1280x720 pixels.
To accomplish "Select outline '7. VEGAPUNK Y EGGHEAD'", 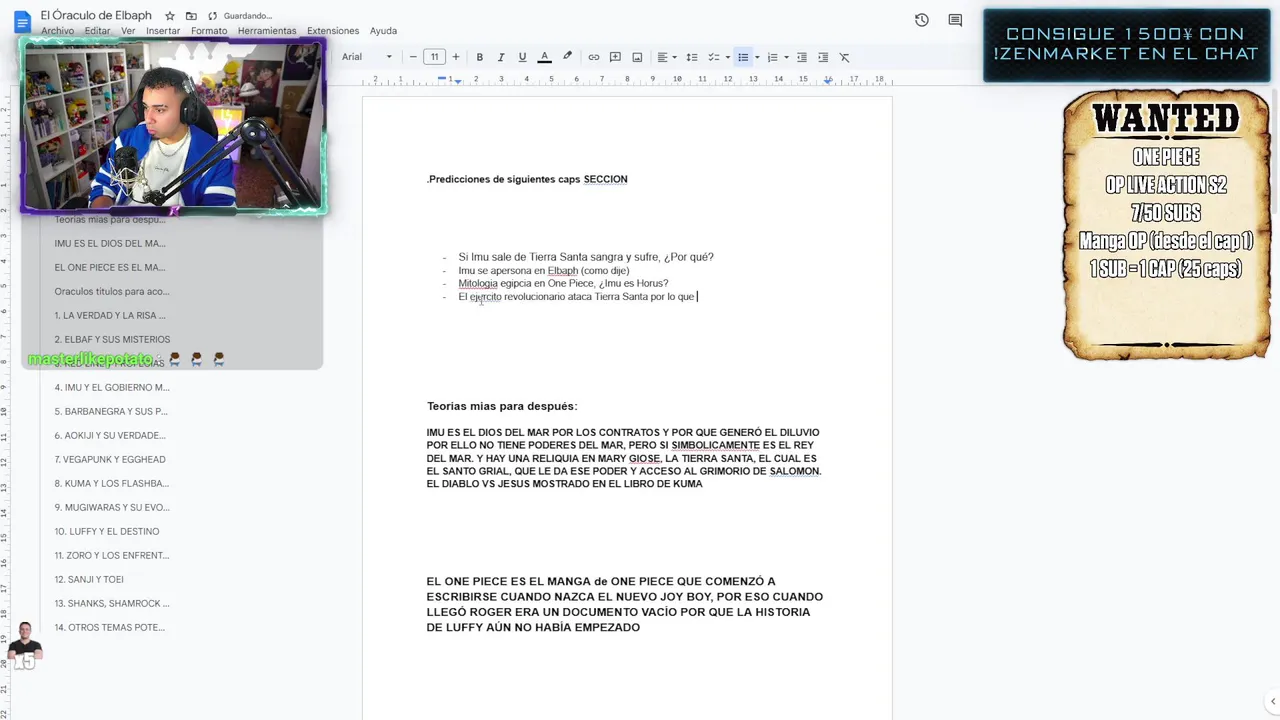I will [x=110, y=459].
